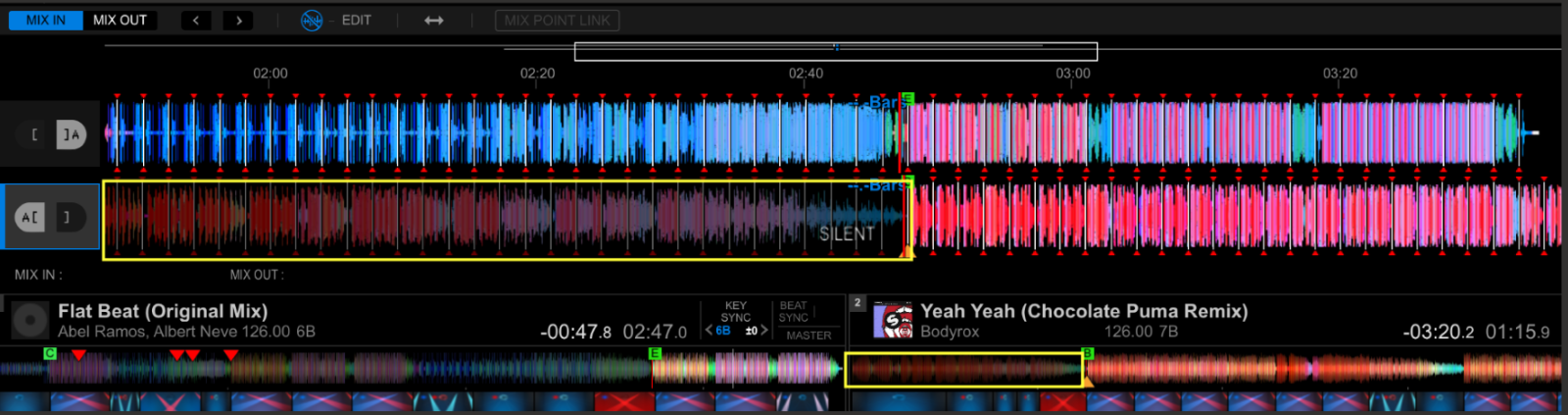The width and height of the screenshot is (1568, 415).
Task: Click the Flat Beat blank disc artwork
Action: click(30, 321)
